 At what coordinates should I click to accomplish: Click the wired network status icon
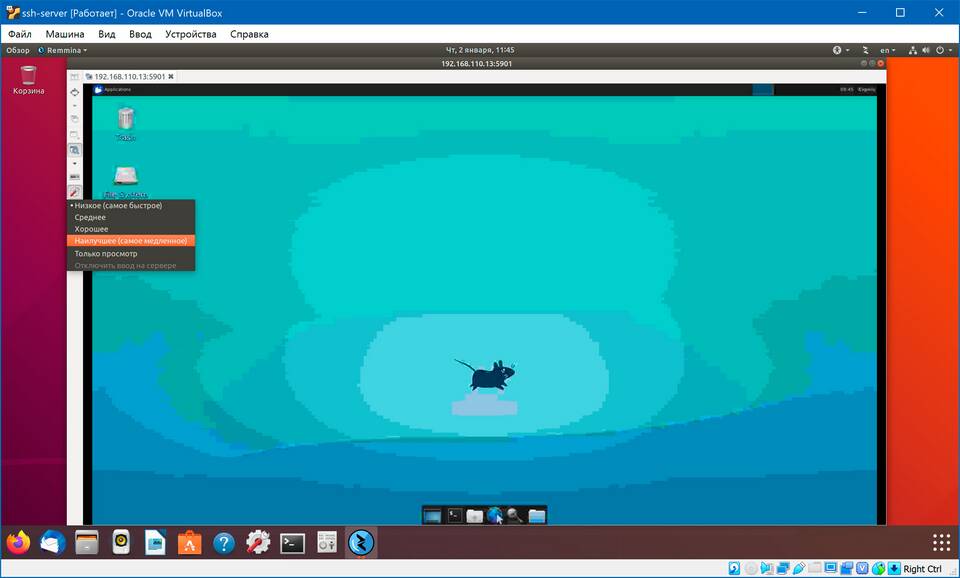coord(913,50)
